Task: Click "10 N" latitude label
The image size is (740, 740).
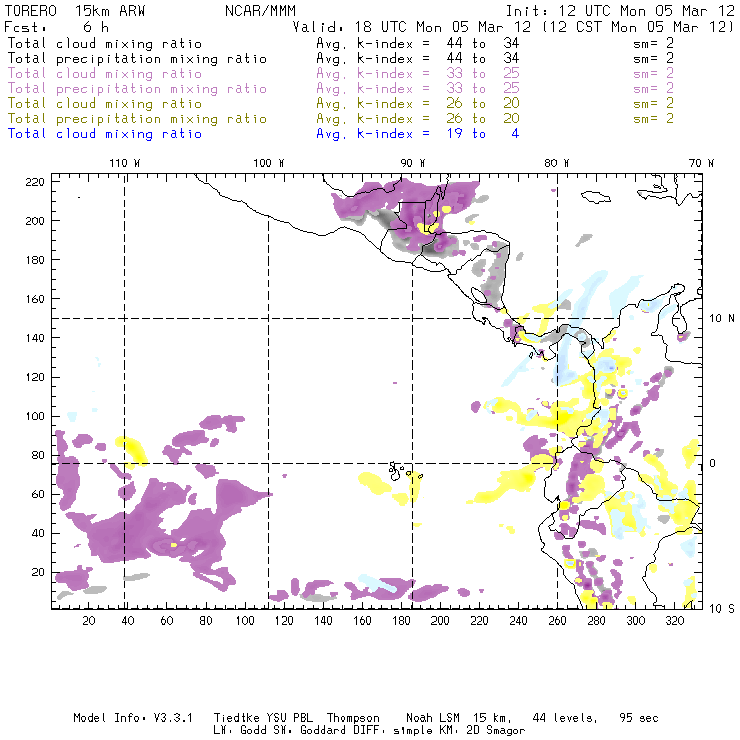Action: click(722, 319)
